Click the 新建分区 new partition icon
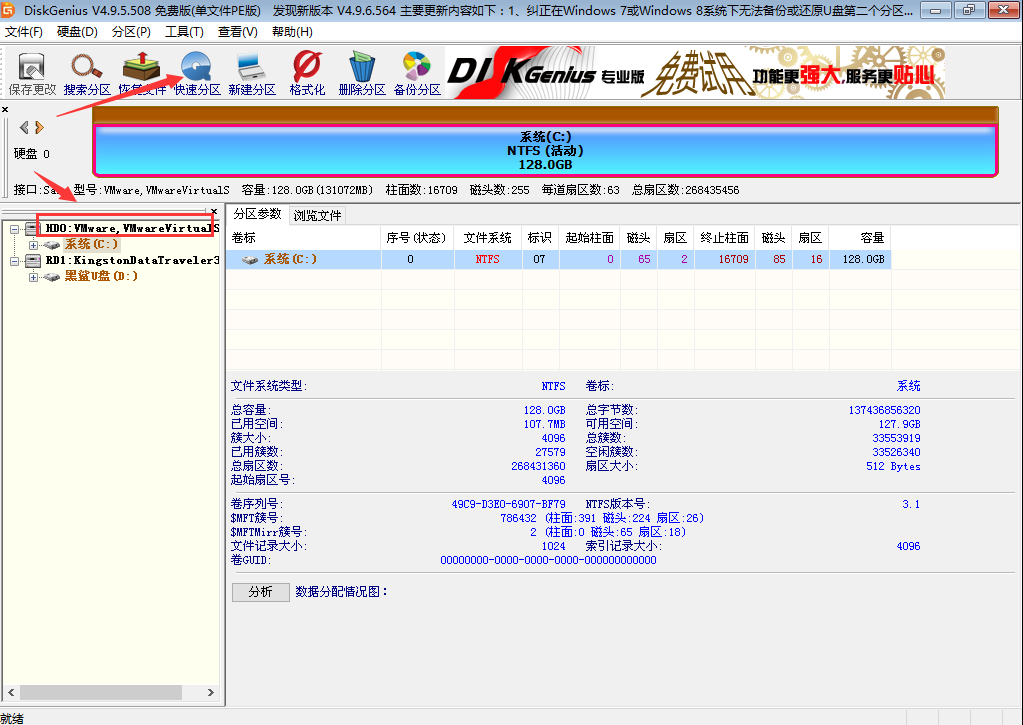This screenshot has width=1023, height=725. click(251, 70)
